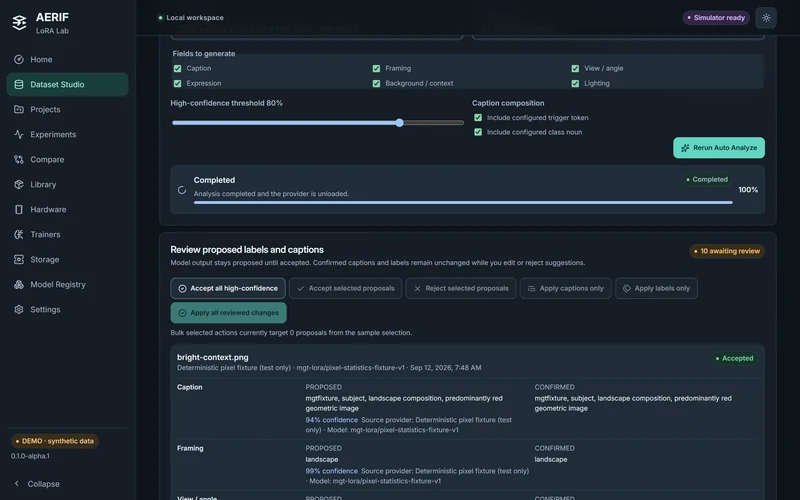
Task: Click X icon on Reject selected proposals
Action: (417, 289)
